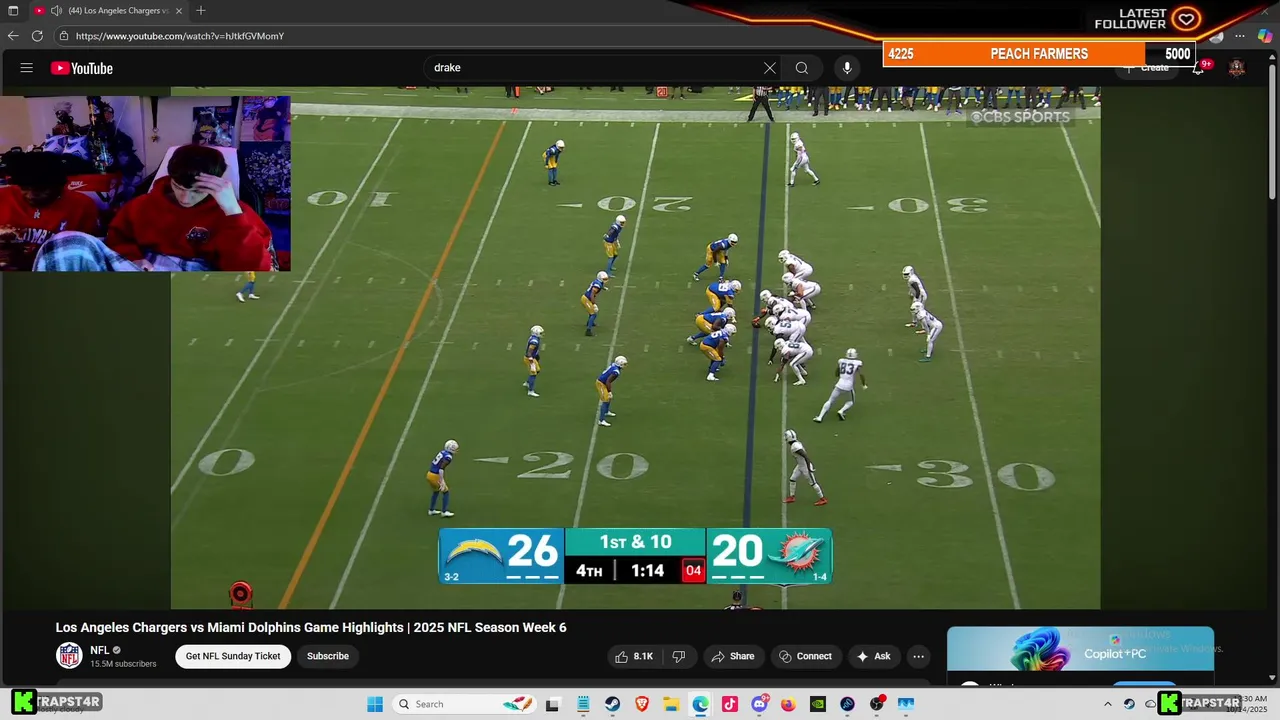Click the video player to pause
This screenshot has height=720, width=1280.
(636, 348)
